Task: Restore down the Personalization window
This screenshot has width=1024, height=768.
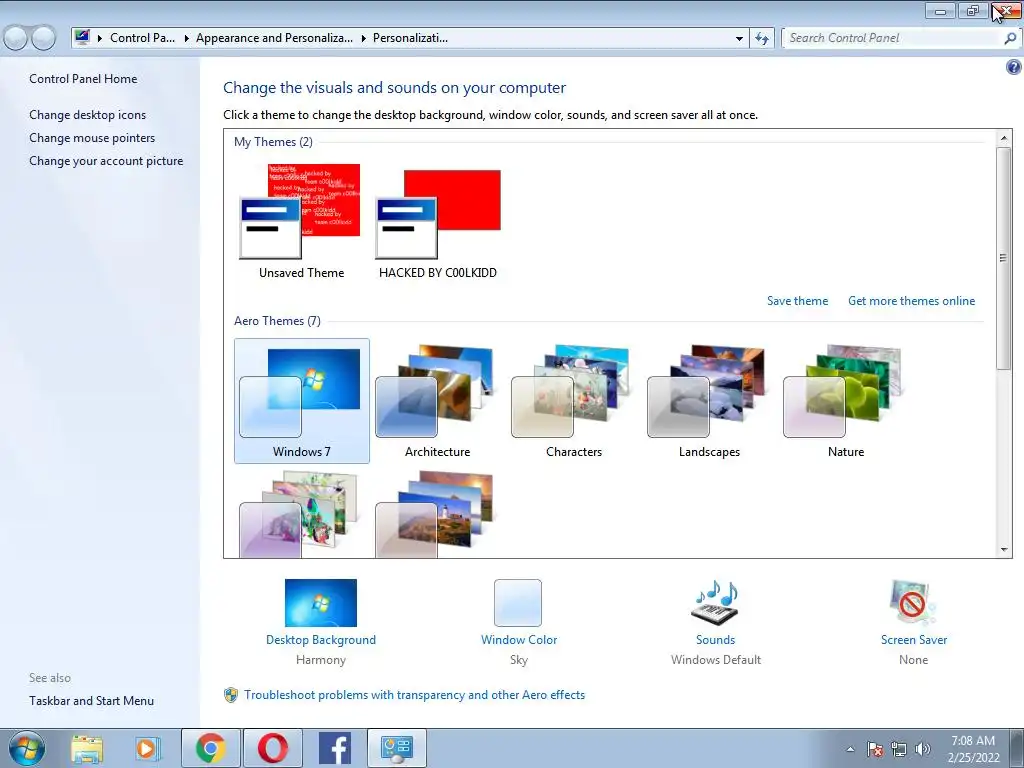Action: 973,11
